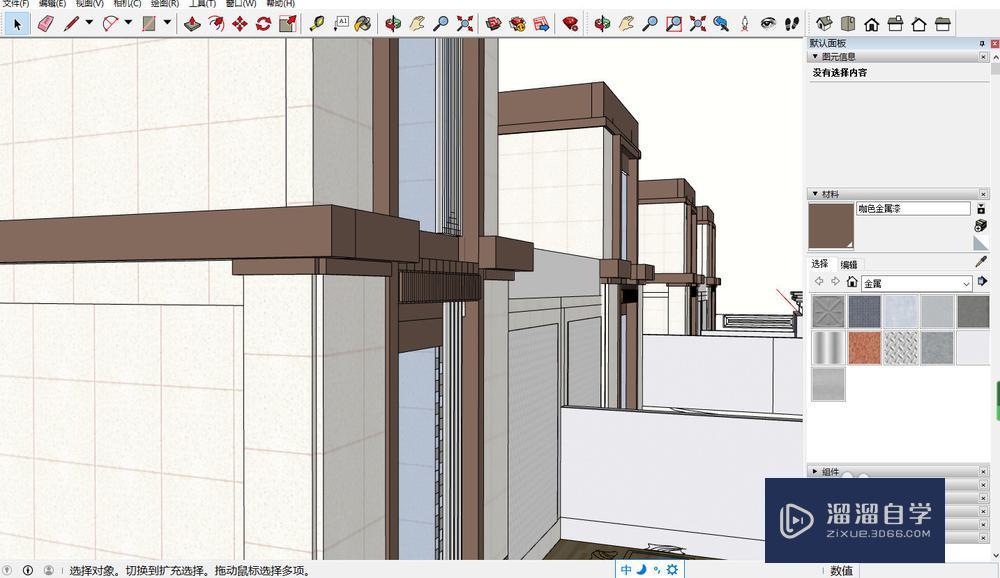Image resolution: width=1000 pixels, height=578 pixels.
Task: Pick the Tape Measure tool
Action: (316, 24)
